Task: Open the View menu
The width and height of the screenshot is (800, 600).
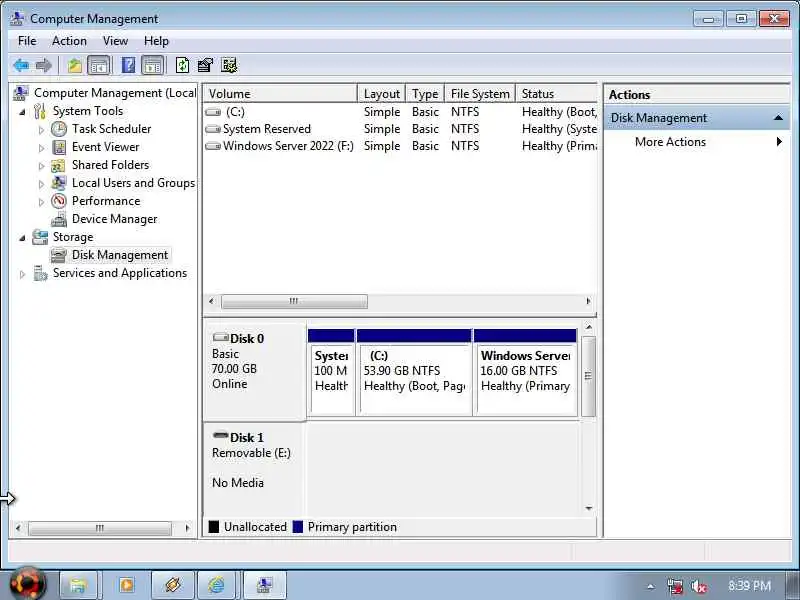Action: (115, 41)
